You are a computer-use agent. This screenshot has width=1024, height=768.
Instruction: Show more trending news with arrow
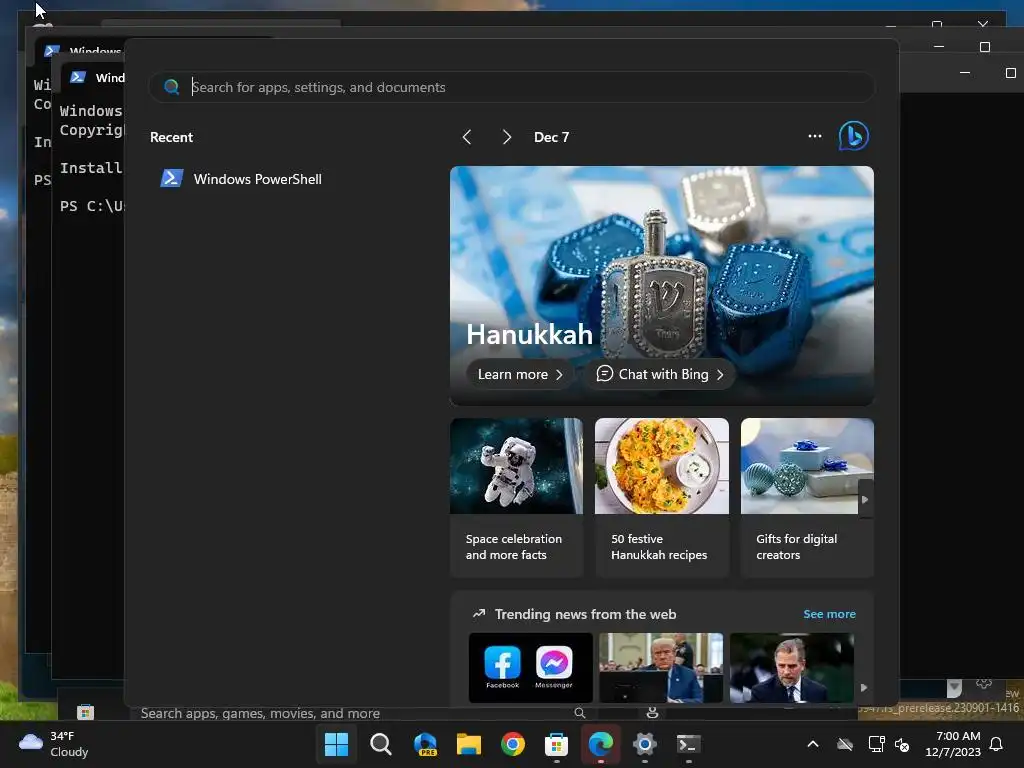[864, 688]
